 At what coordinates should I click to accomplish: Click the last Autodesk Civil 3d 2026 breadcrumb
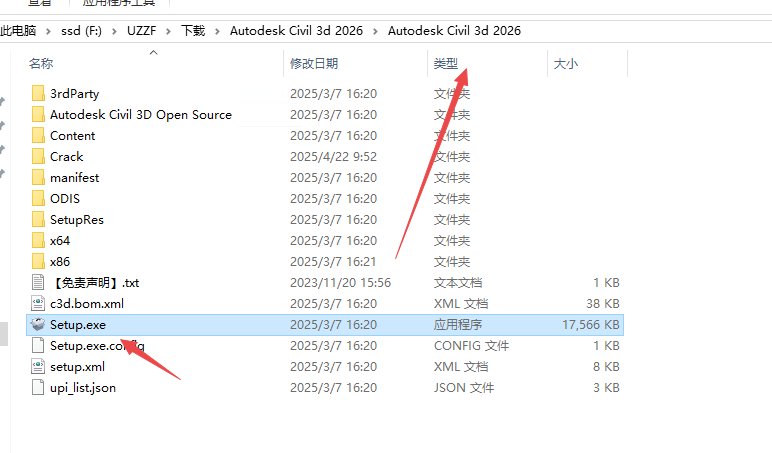454,31
